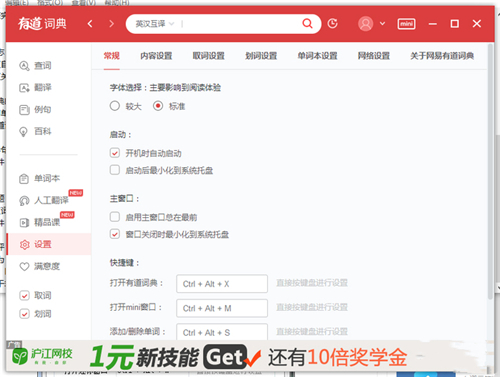Open the 关于网易有道词典 tab
The width and height of the screenshot is (500, 377).
tap(442, 56)
